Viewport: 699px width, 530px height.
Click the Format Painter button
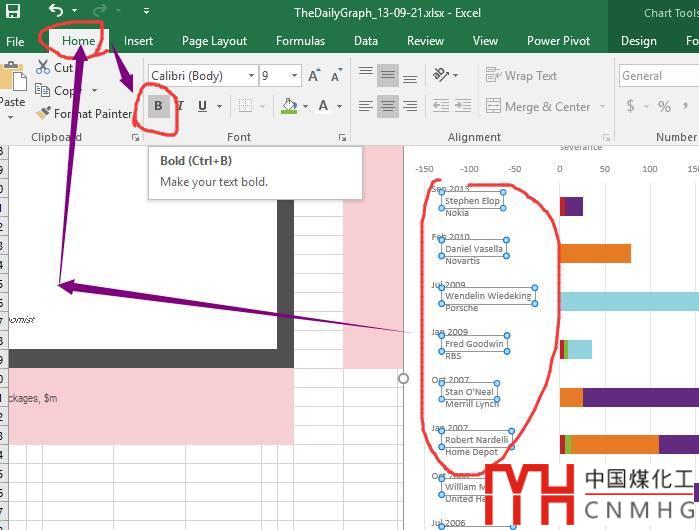(83, 114)
